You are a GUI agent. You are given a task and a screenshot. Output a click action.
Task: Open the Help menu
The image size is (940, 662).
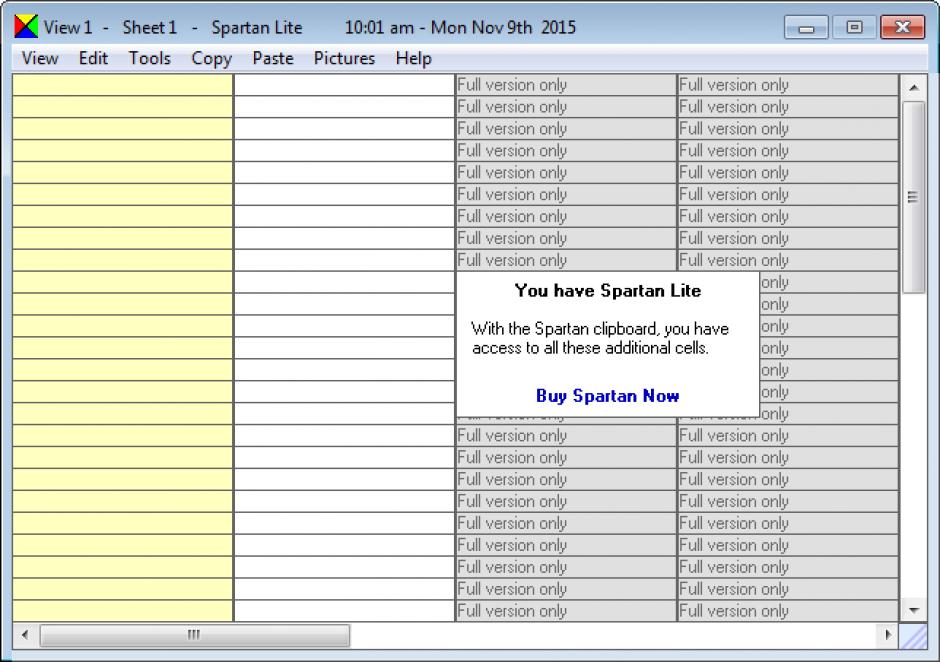click(x=414, y=58)
